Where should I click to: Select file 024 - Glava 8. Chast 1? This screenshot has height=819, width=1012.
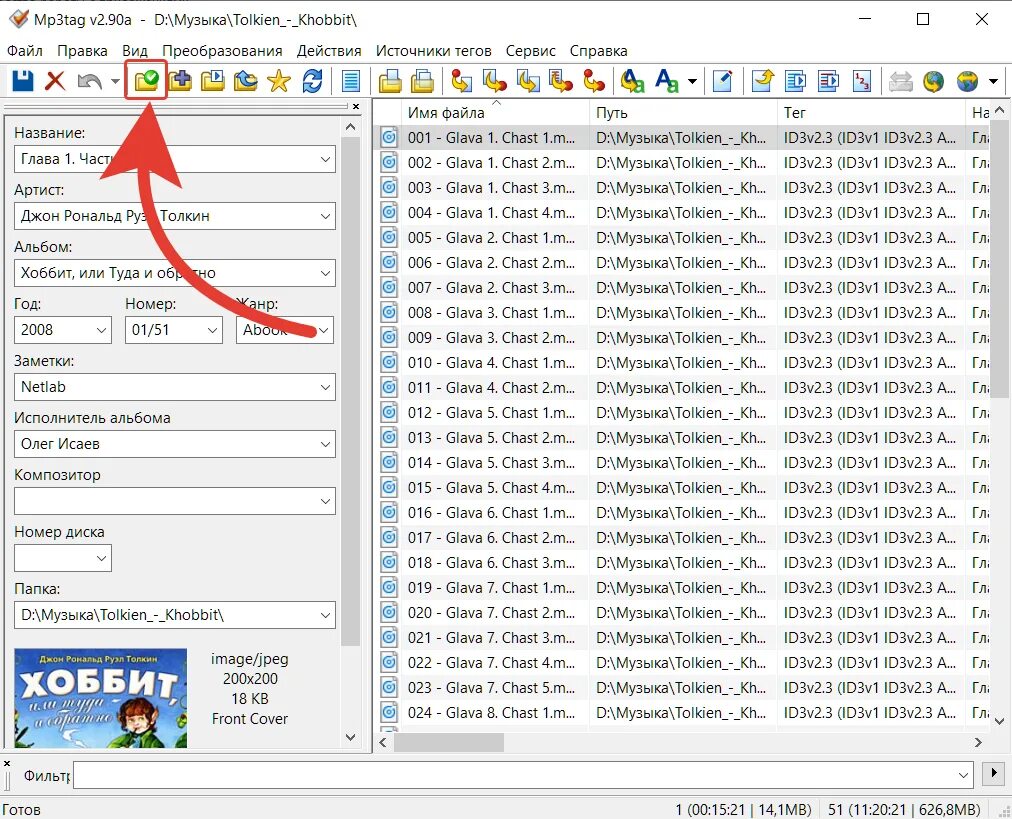tap(491, 713)
